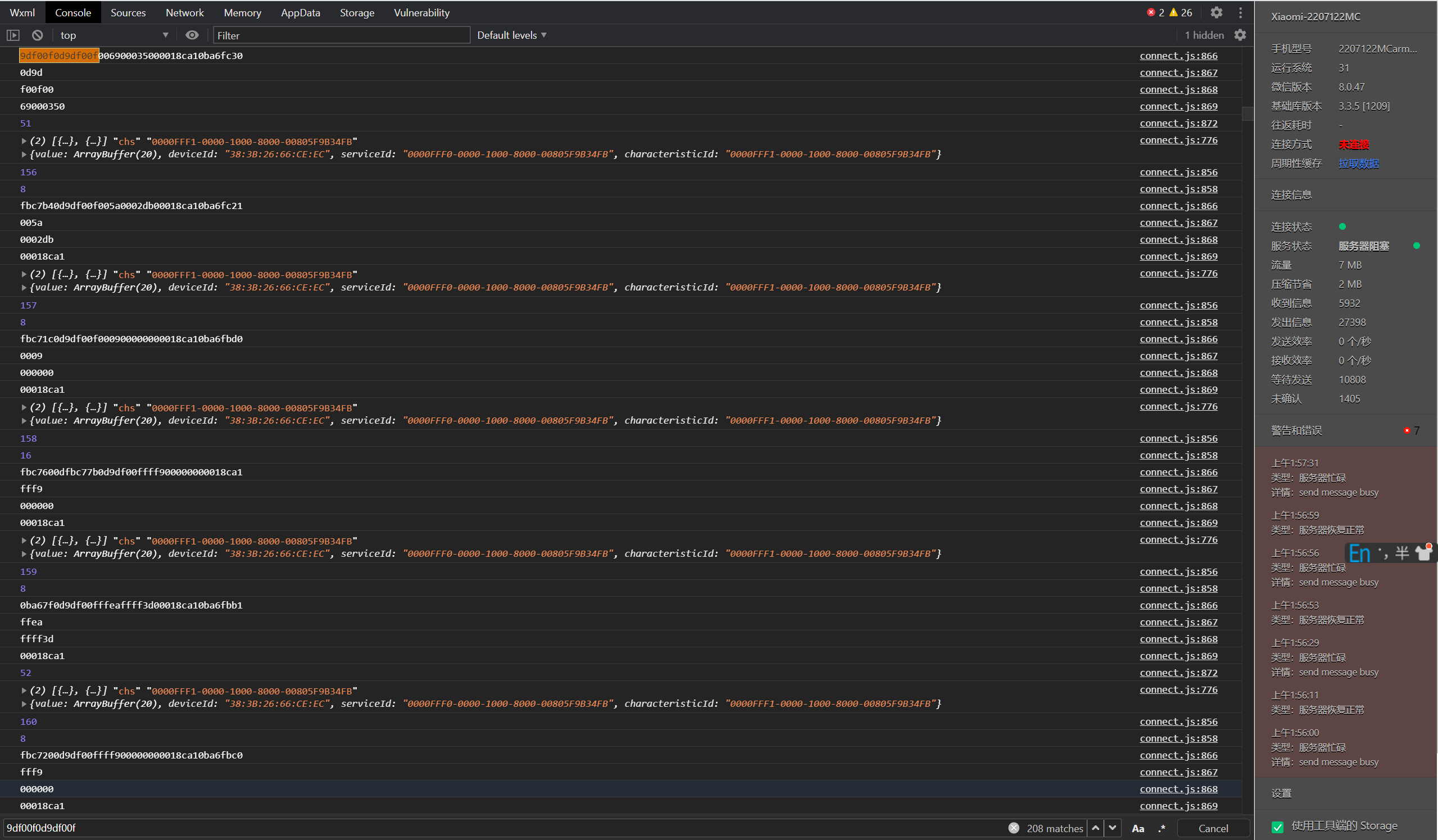The width and height of the screenshot is (1438, 840).
Task: Click the yellow warning count icon
Action: click(1174, 12)
